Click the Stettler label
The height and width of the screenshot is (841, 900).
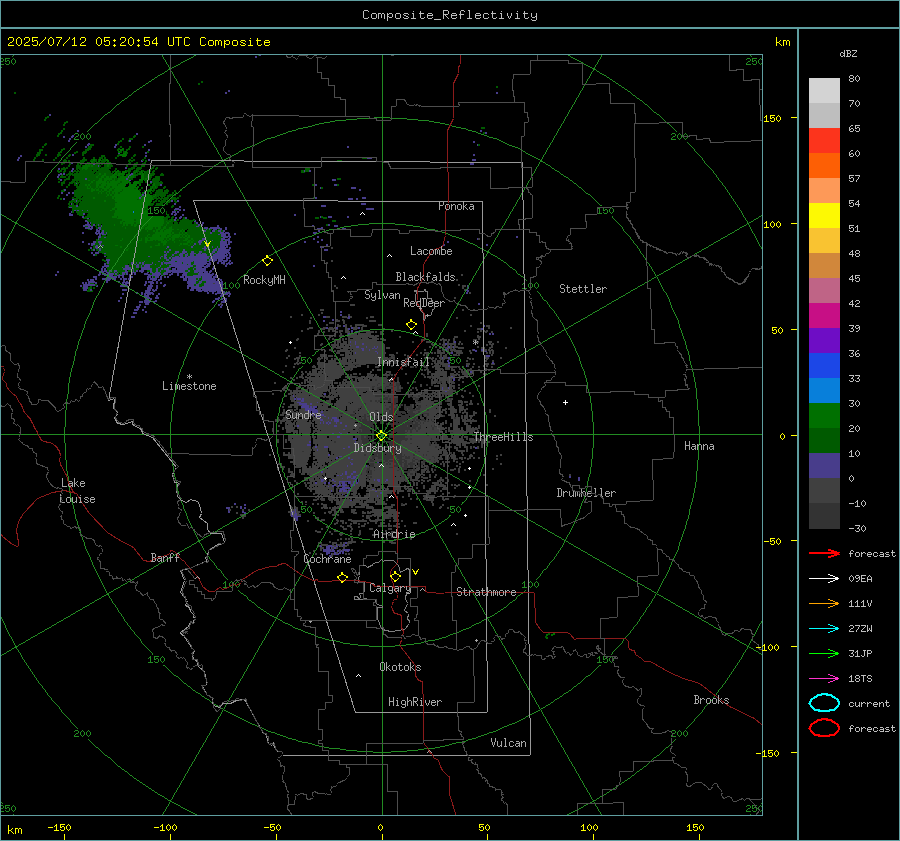pyautogui.click(x=583, y=289)
